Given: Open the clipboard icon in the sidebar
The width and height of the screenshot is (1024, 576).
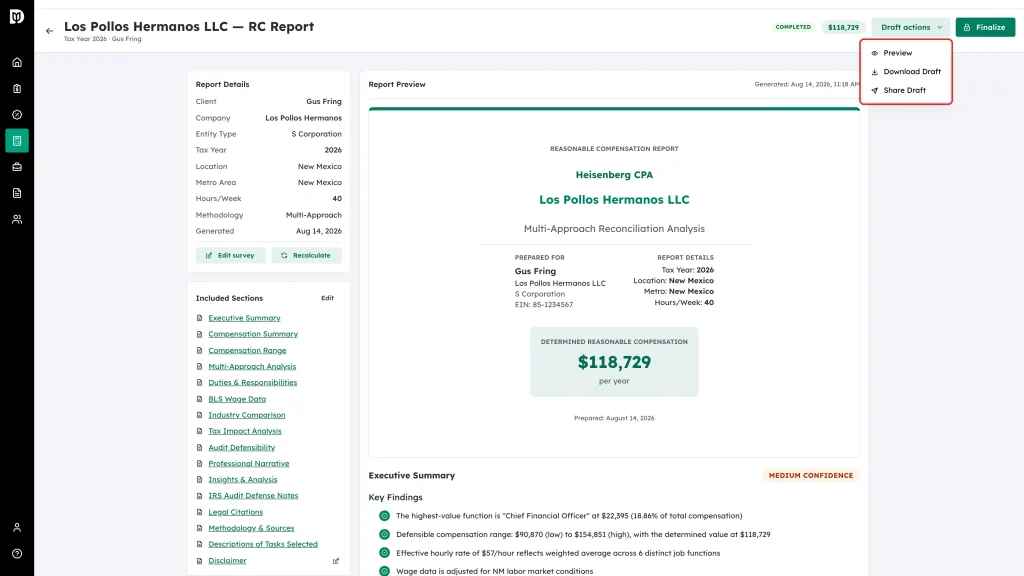Looking at the screenshot, I should point(17,89).
